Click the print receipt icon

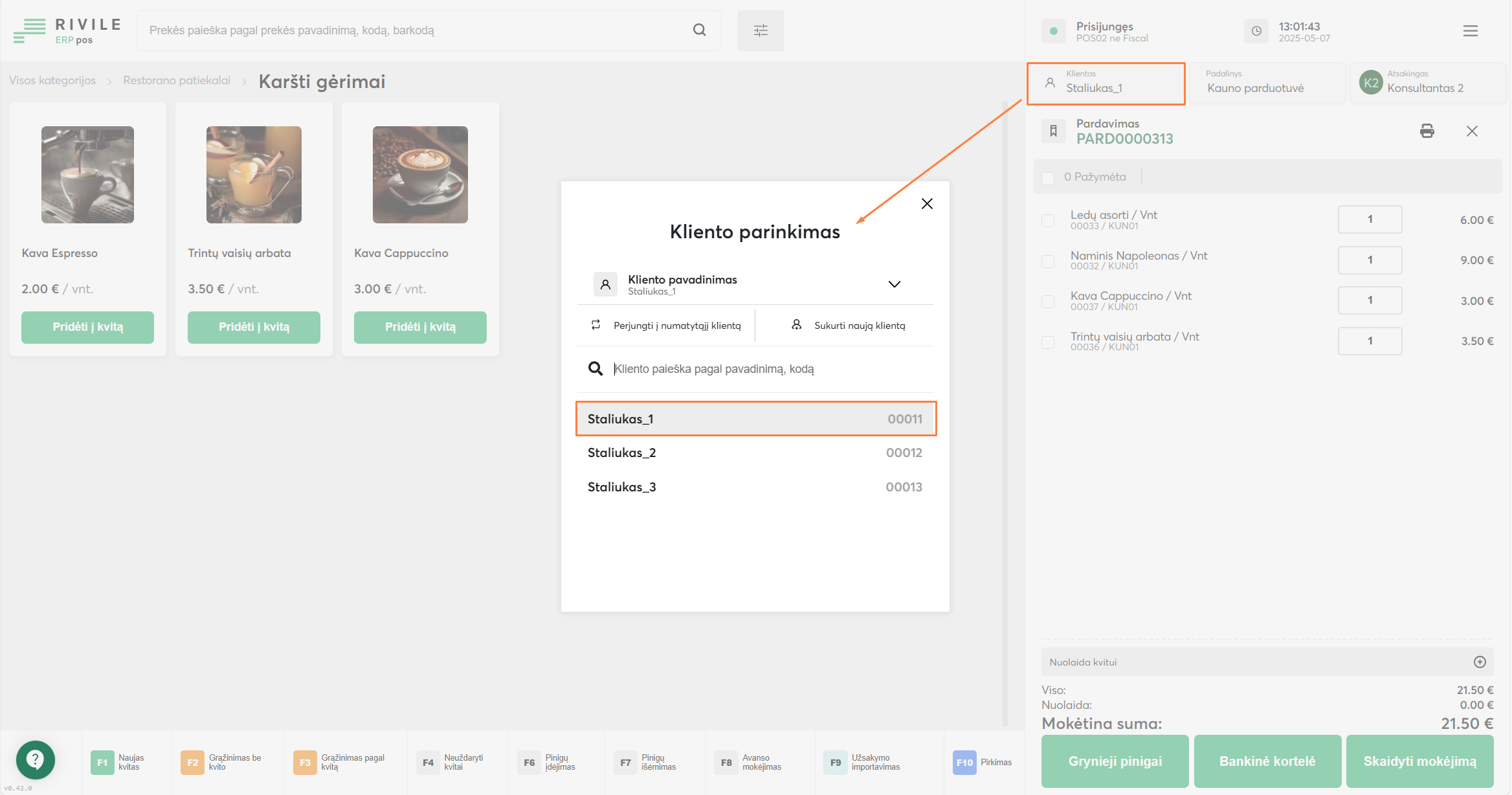(1427, 131)
